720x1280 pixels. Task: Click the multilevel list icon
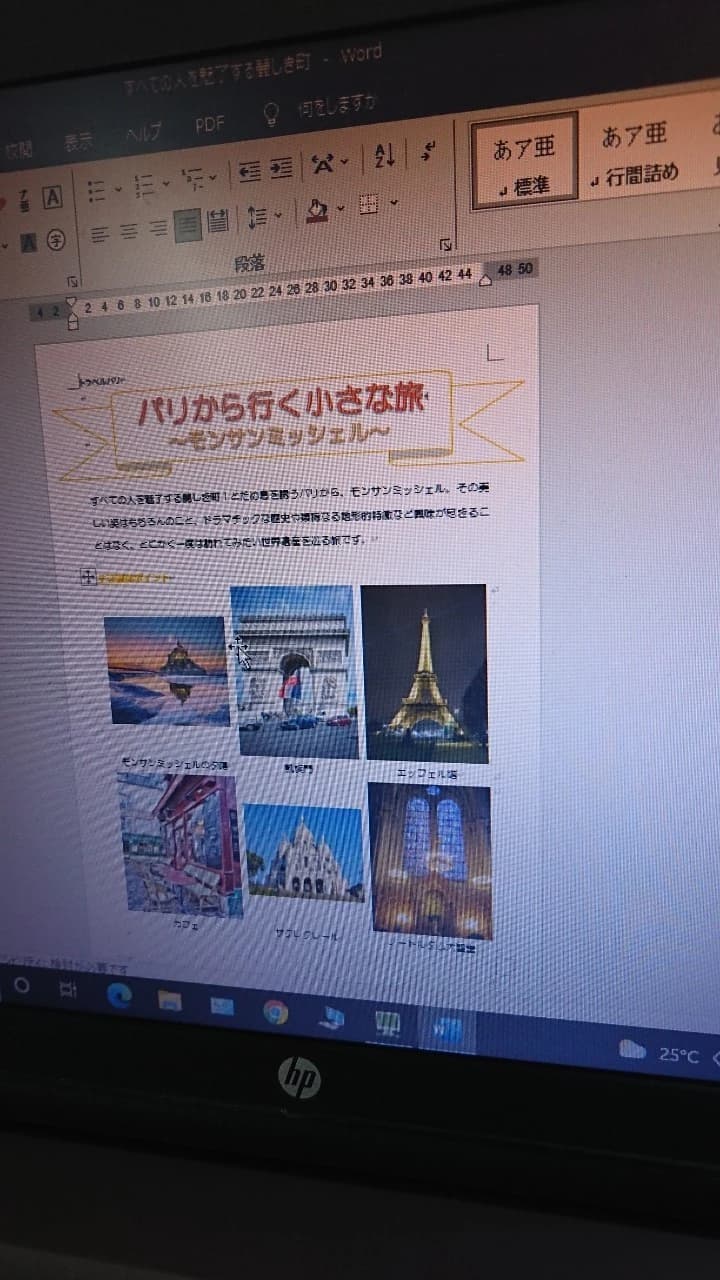(x=192, y=181)
